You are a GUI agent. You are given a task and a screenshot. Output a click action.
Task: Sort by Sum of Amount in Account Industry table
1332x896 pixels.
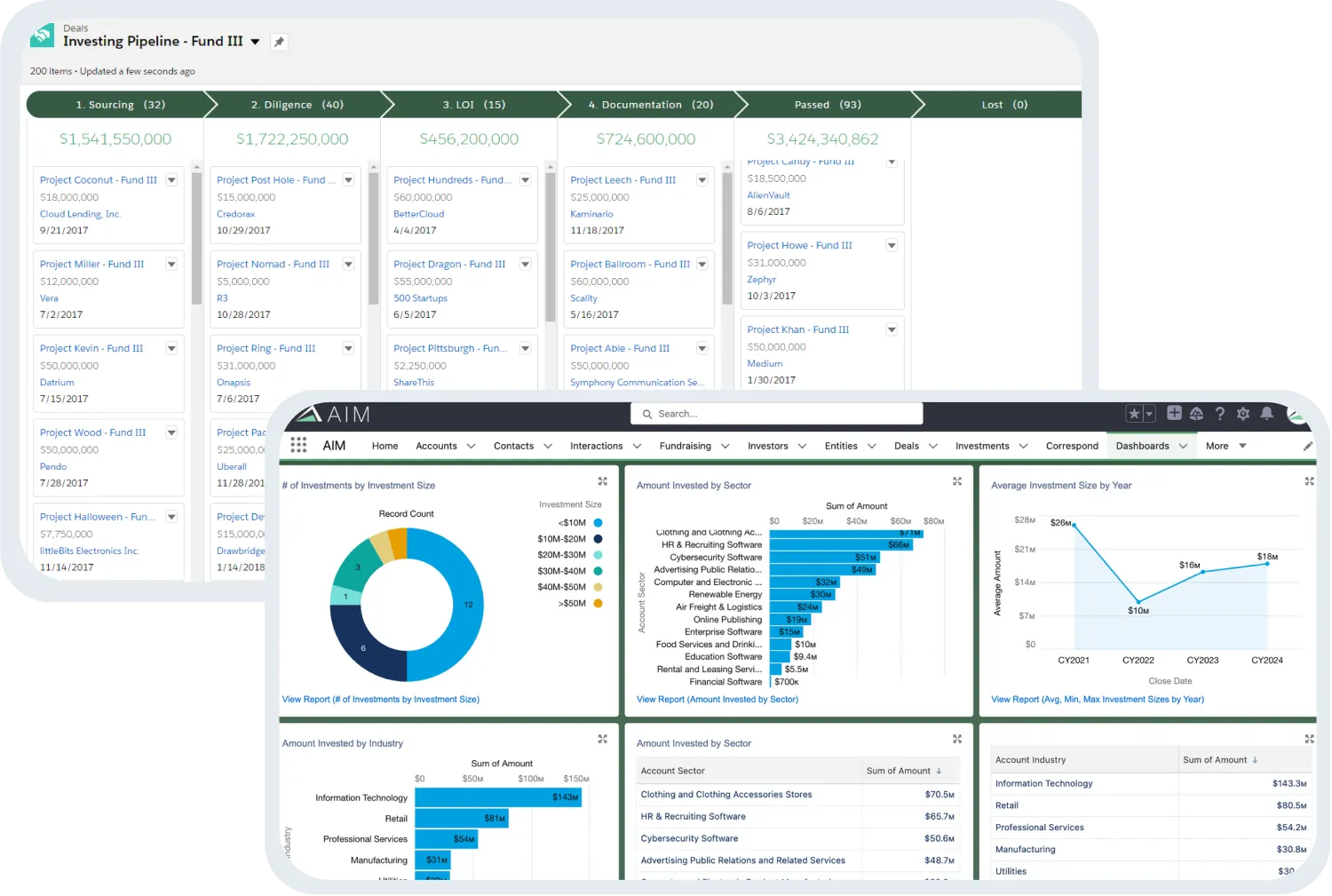(x=1220, y=760)
